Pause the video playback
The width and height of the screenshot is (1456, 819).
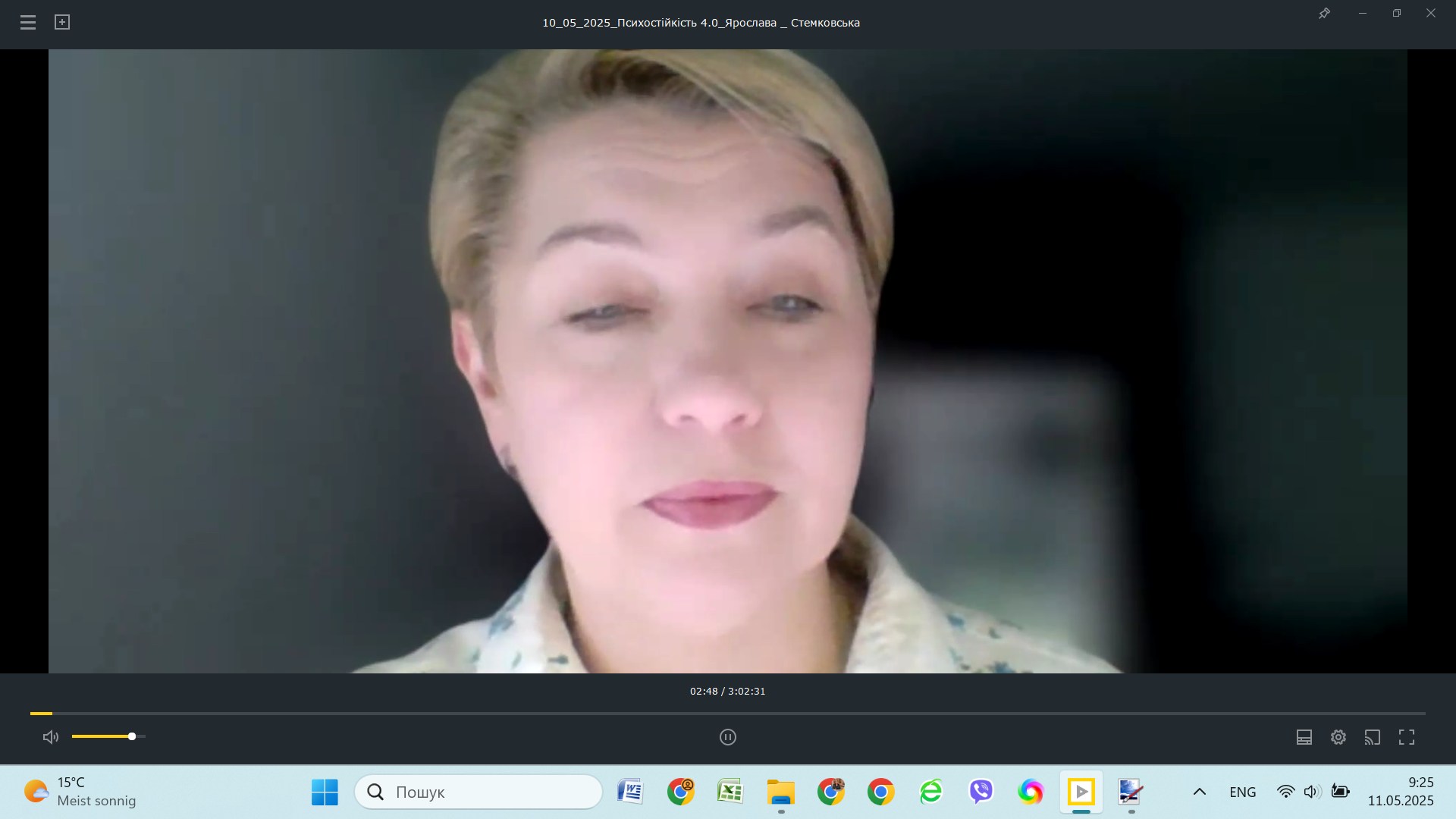point(727,737)
